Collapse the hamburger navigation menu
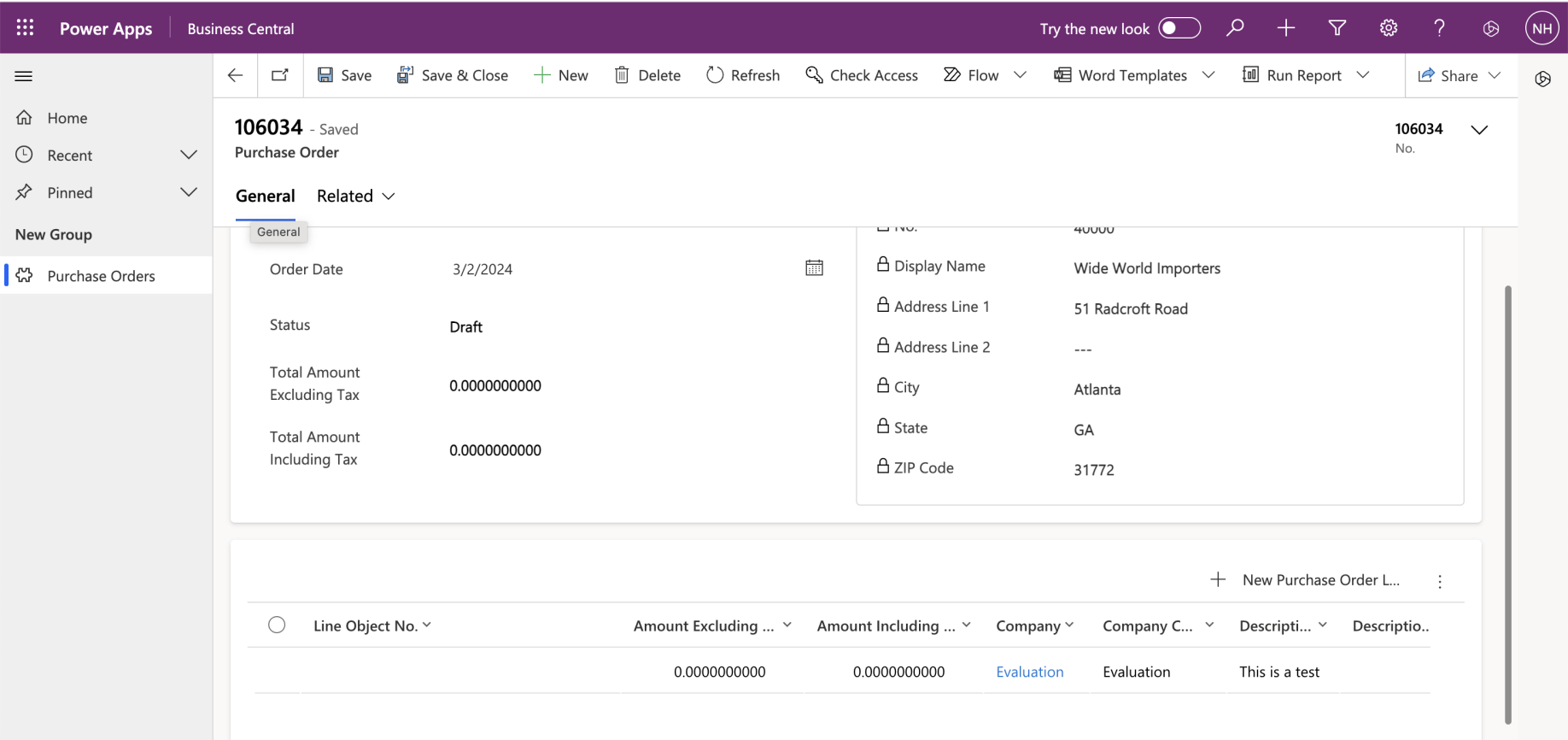 (24, 76)
